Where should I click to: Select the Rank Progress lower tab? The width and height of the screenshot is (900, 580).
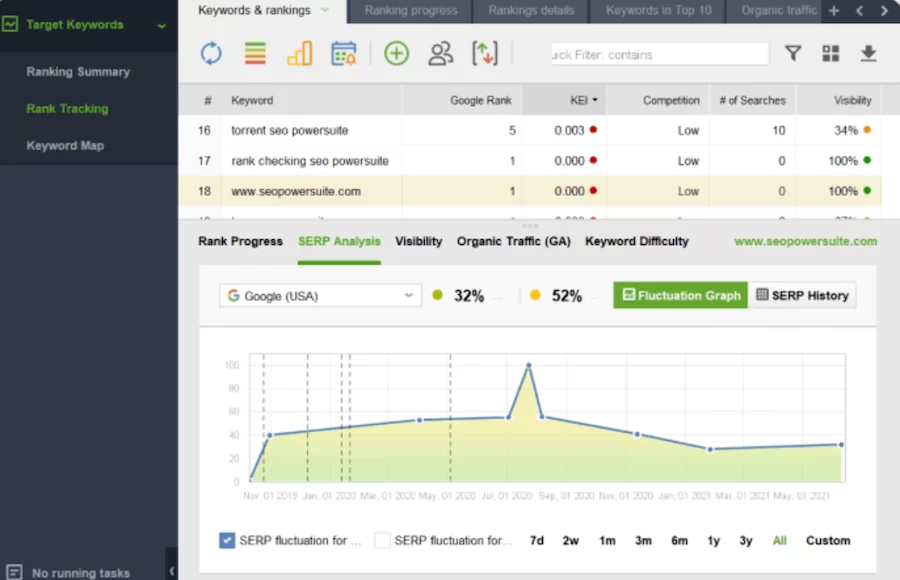coord(240,241)
